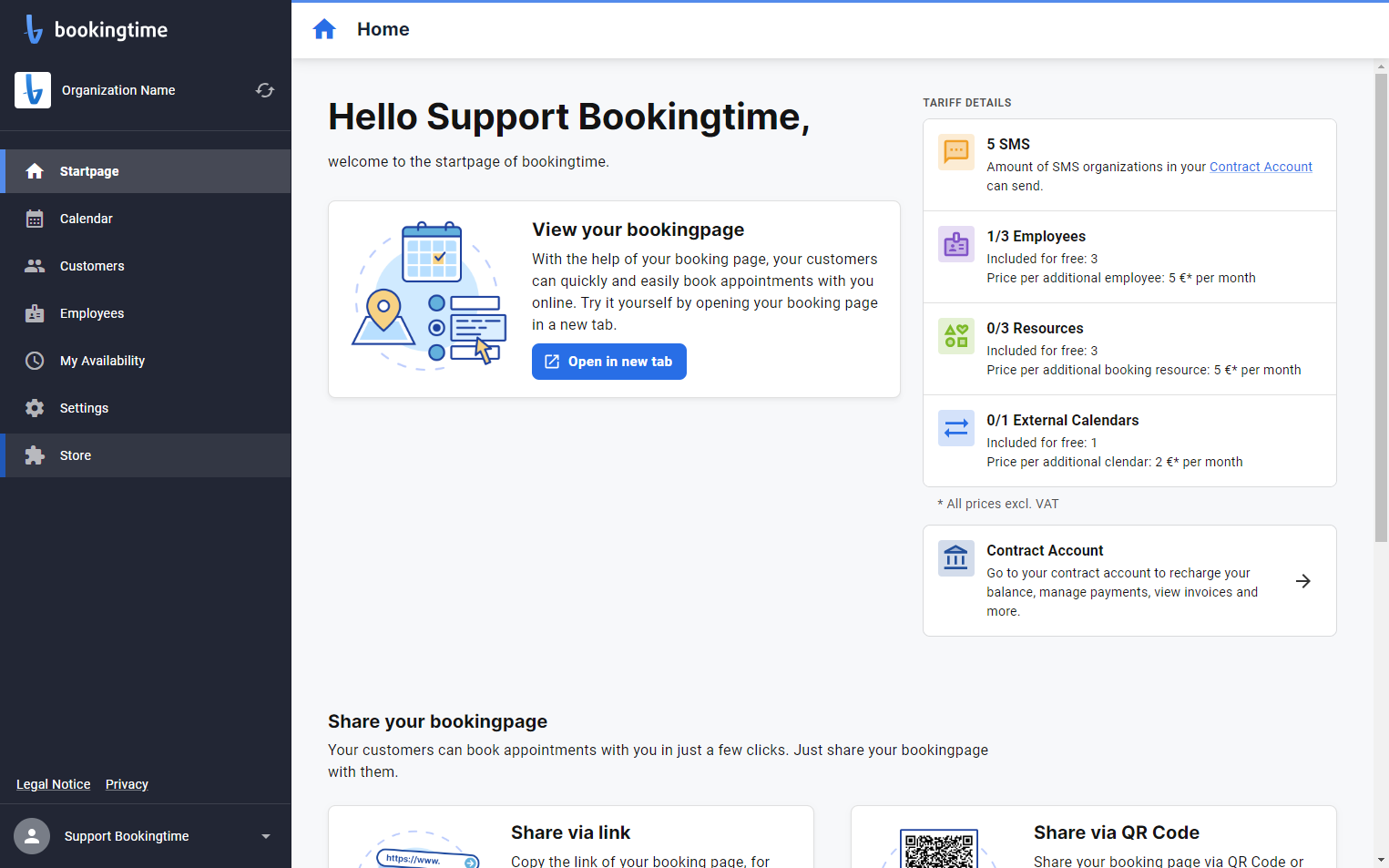Open the Legal Notice link
1389x868 pixels.
(54, 784)
